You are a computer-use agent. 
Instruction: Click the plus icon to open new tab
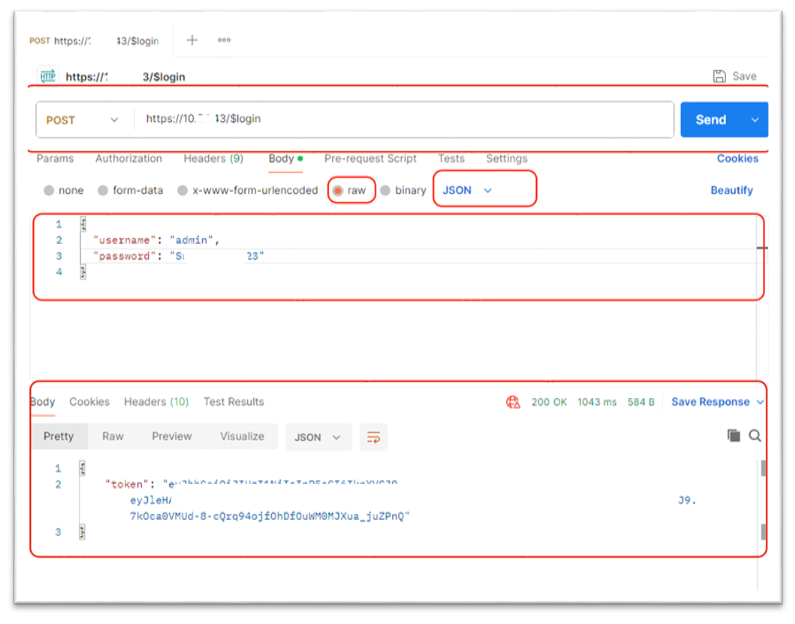click(192, 40)
